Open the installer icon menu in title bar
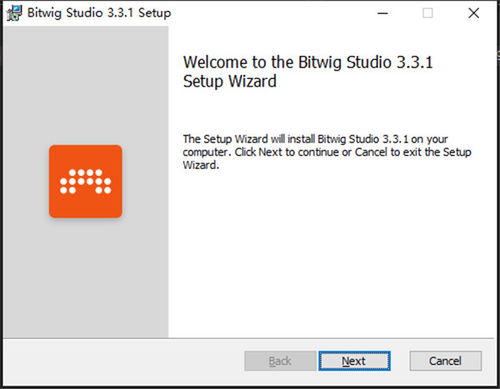This screenshot has width=500, height=389. pos(14,13)
